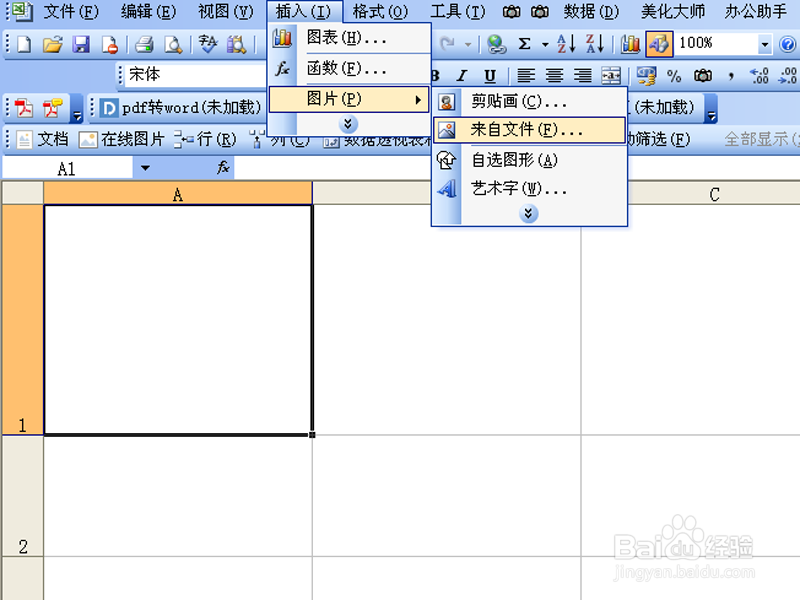Open the Zoom 100% dropdown

coord(764,44)
